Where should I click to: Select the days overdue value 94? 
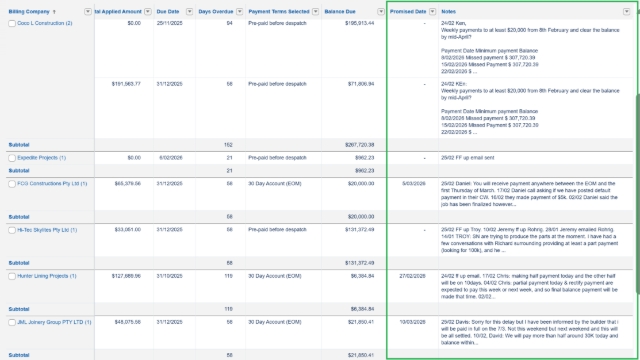pyautogui.click(x=229, y=23)
